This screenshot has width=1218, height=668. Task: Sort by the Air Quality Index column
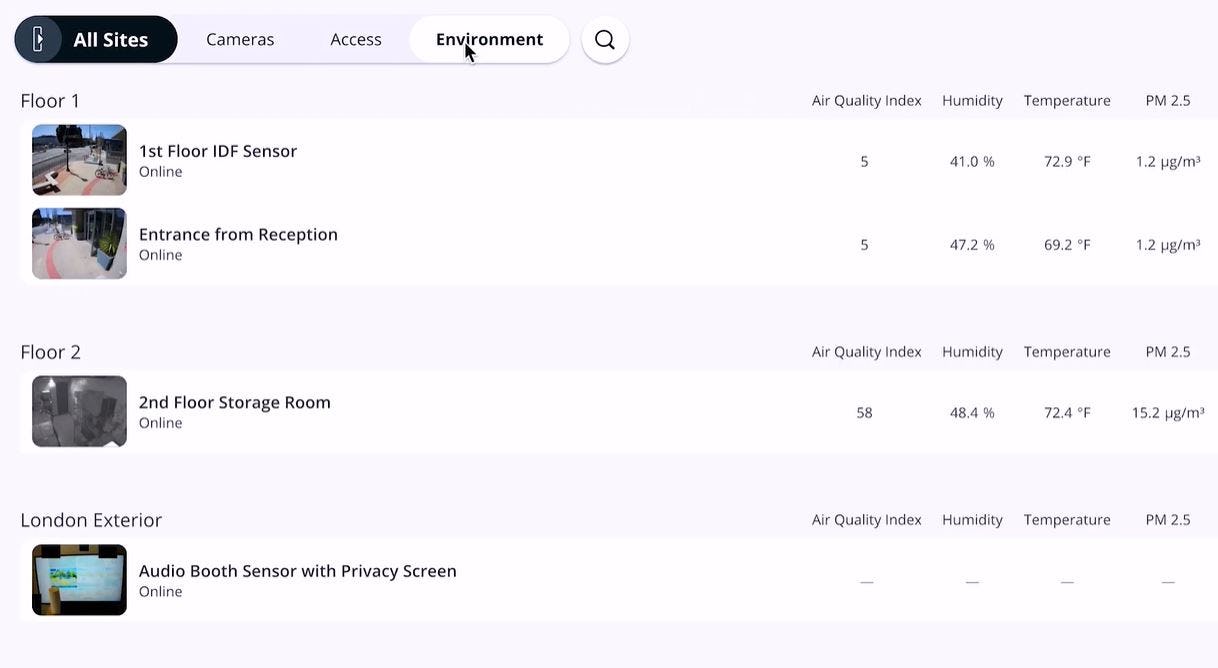pos(866,99)
